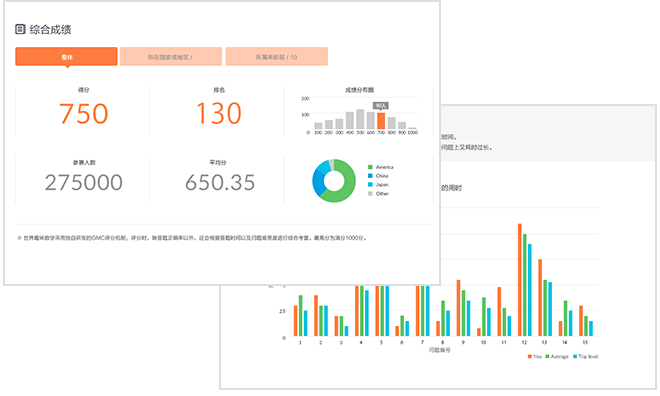Click the 90人 tooltip above the orange bar
Screen dimensions: 660x396
point(381,106)
